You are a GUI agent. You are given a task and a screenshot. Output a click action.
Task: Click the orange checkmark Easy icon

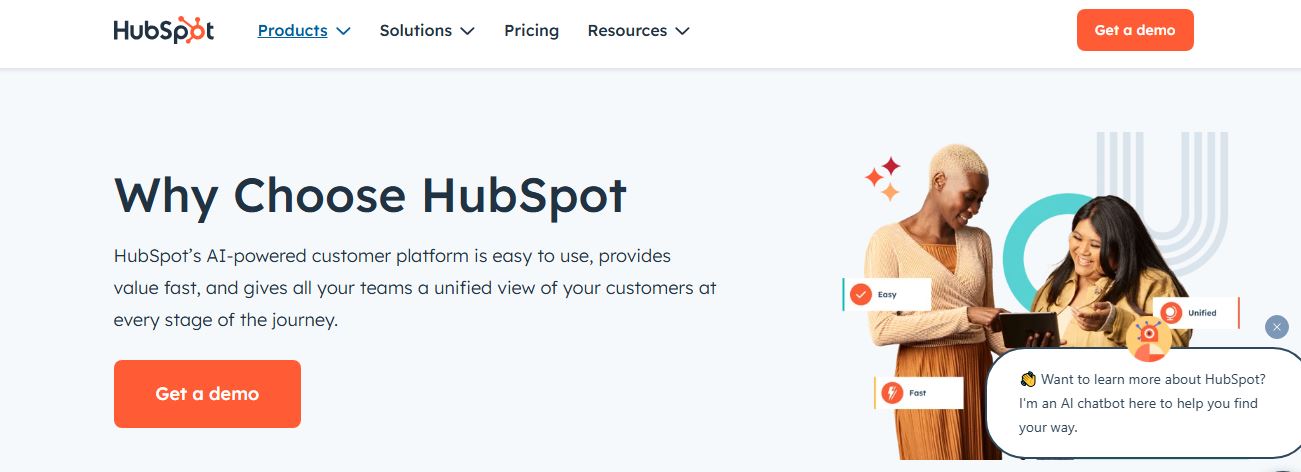click(860, 294)
